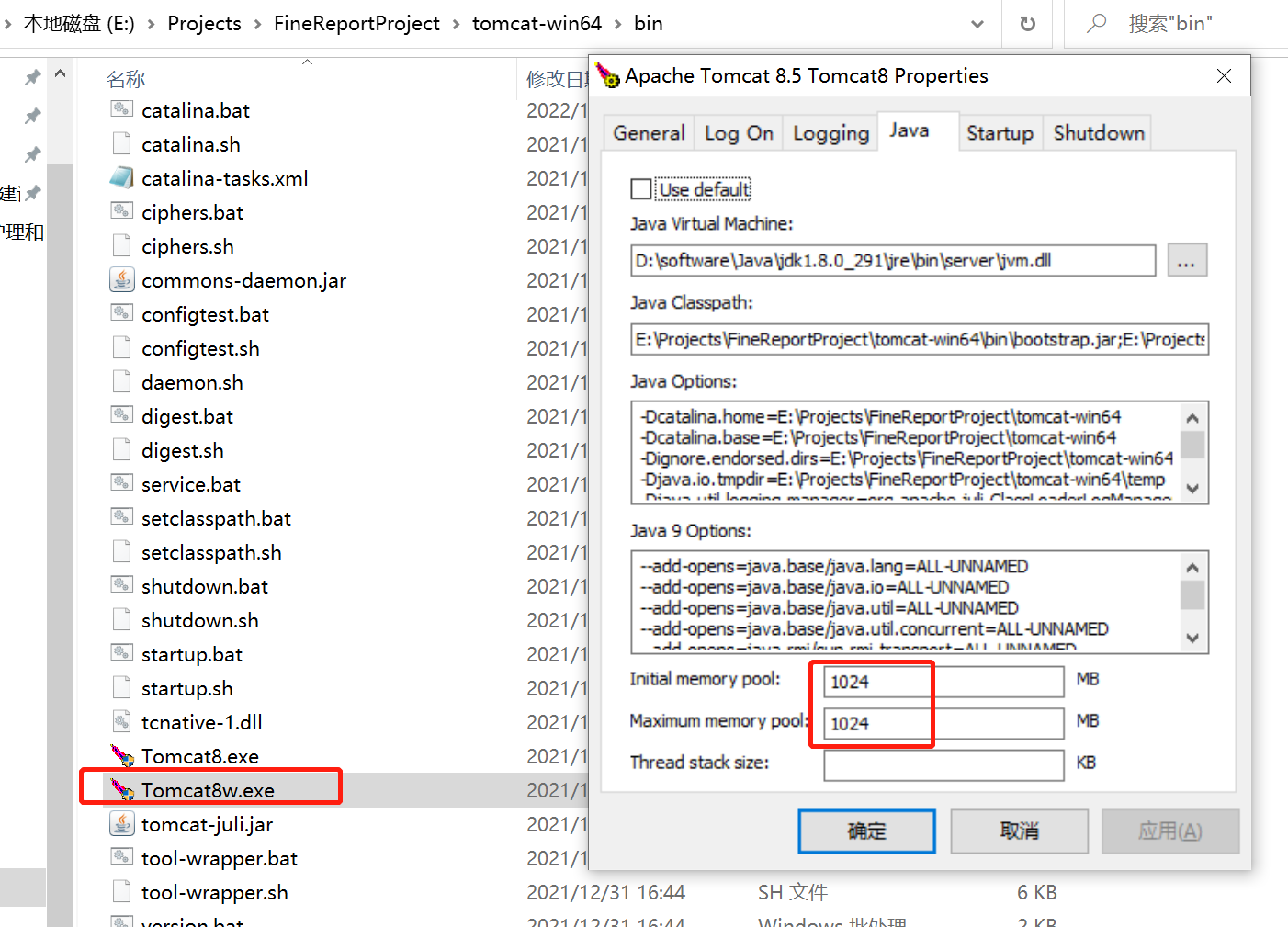The height and width of the screenshot is (927, 1288).
Task: Open the address bar history dropdown
Action: pyautogui.click(x=977, y=24)
